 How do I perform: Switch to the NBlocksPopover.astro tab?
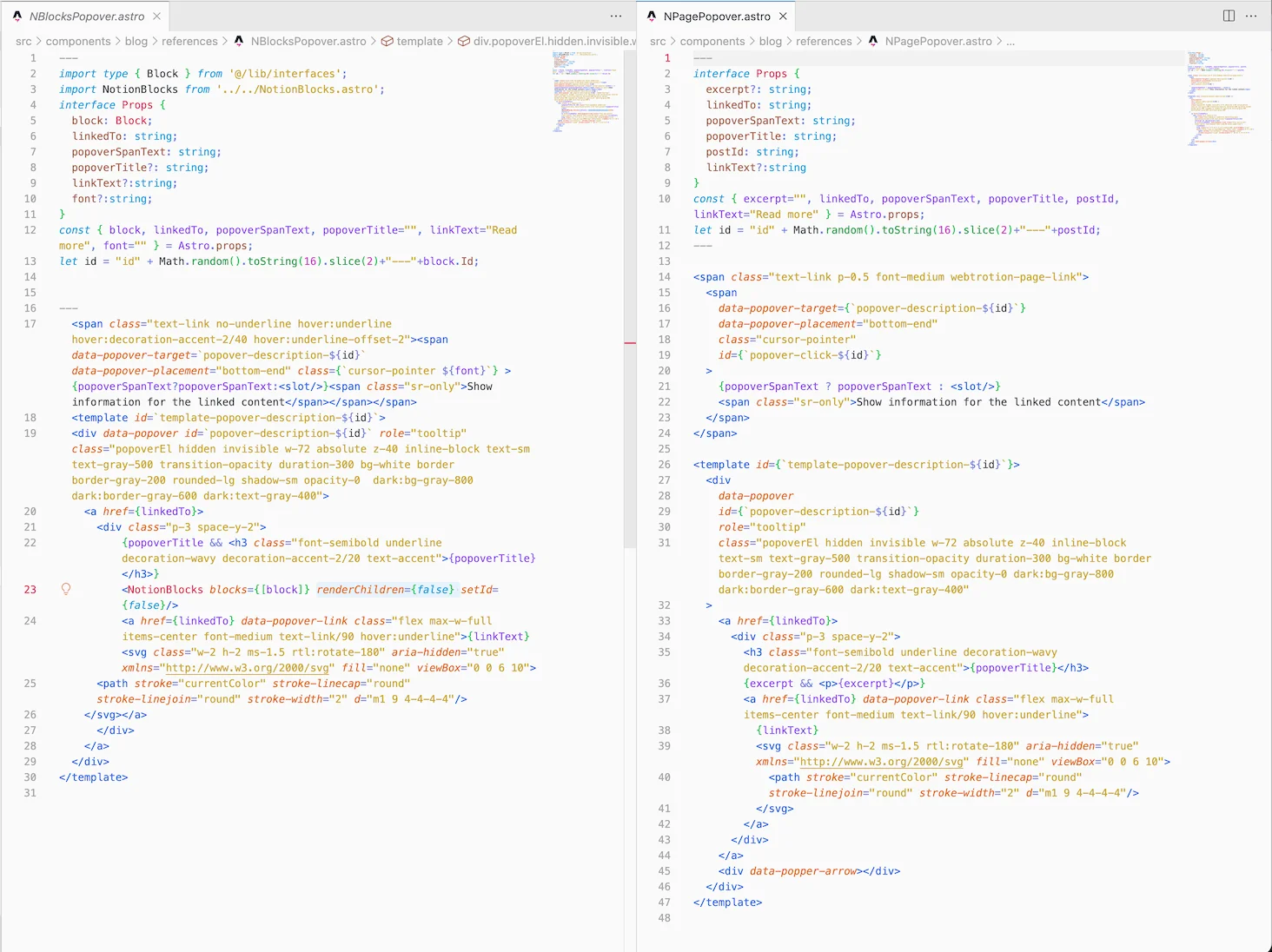click(86, 17)
